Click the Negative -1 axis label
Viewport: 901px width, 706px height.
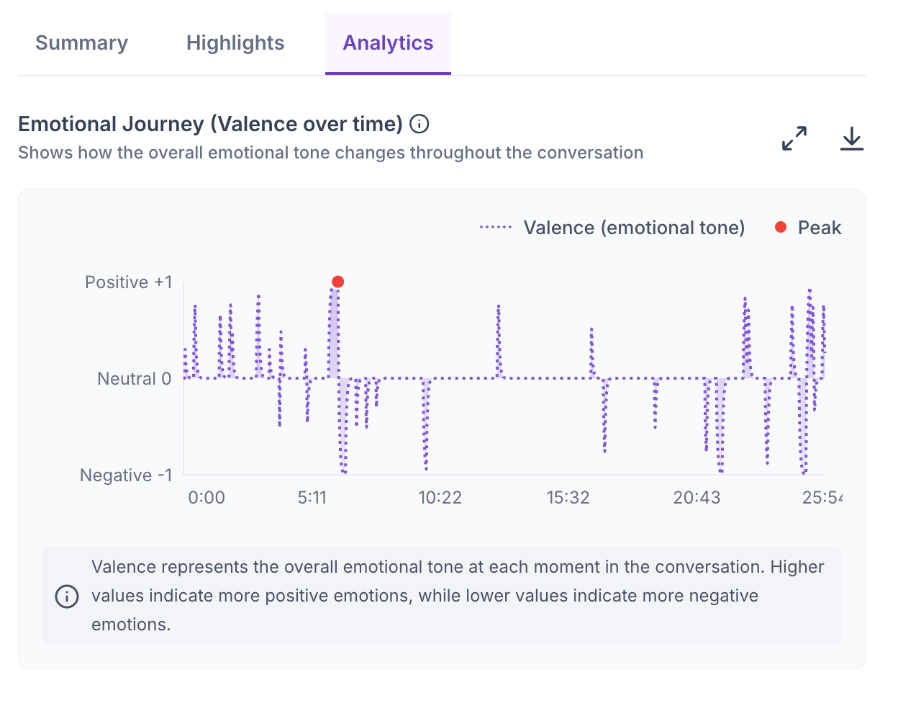coord(126,475)
